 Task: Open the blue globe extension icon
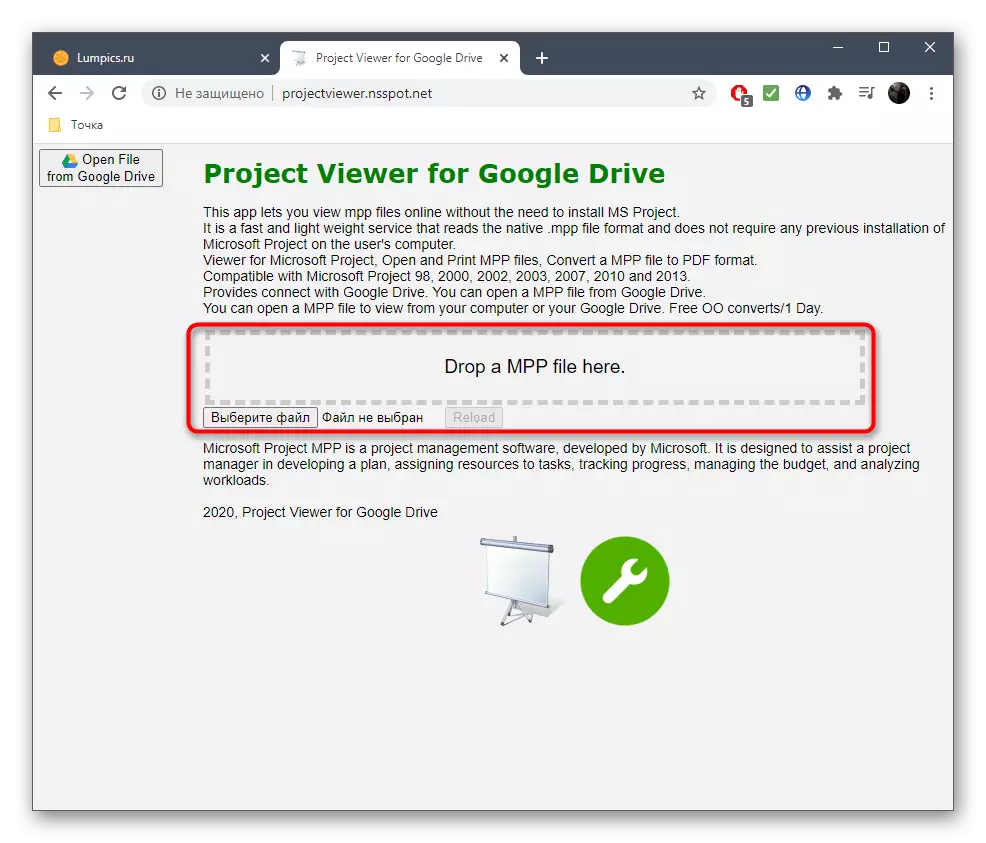click(x=803, y=94)
